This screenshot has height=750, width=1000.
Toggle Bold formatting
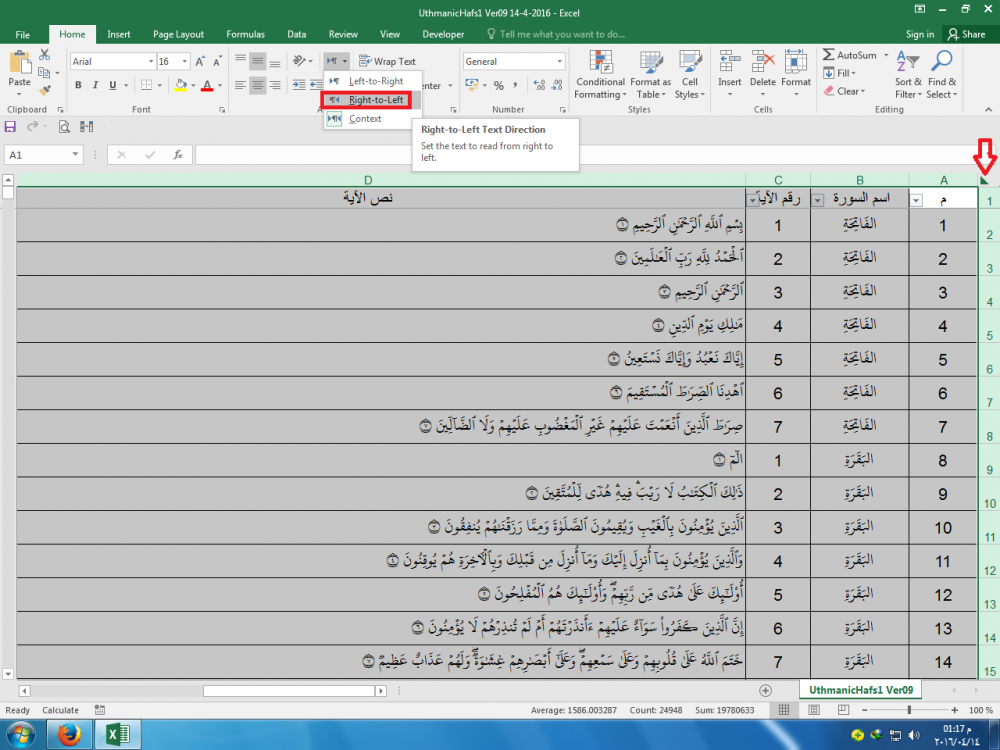(78, 85)
